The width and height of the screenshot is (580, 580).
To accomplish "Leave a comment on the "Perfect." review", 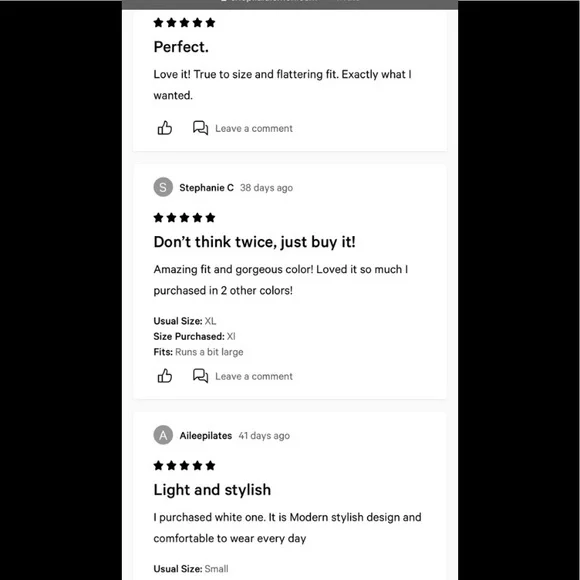I will 254,129.
